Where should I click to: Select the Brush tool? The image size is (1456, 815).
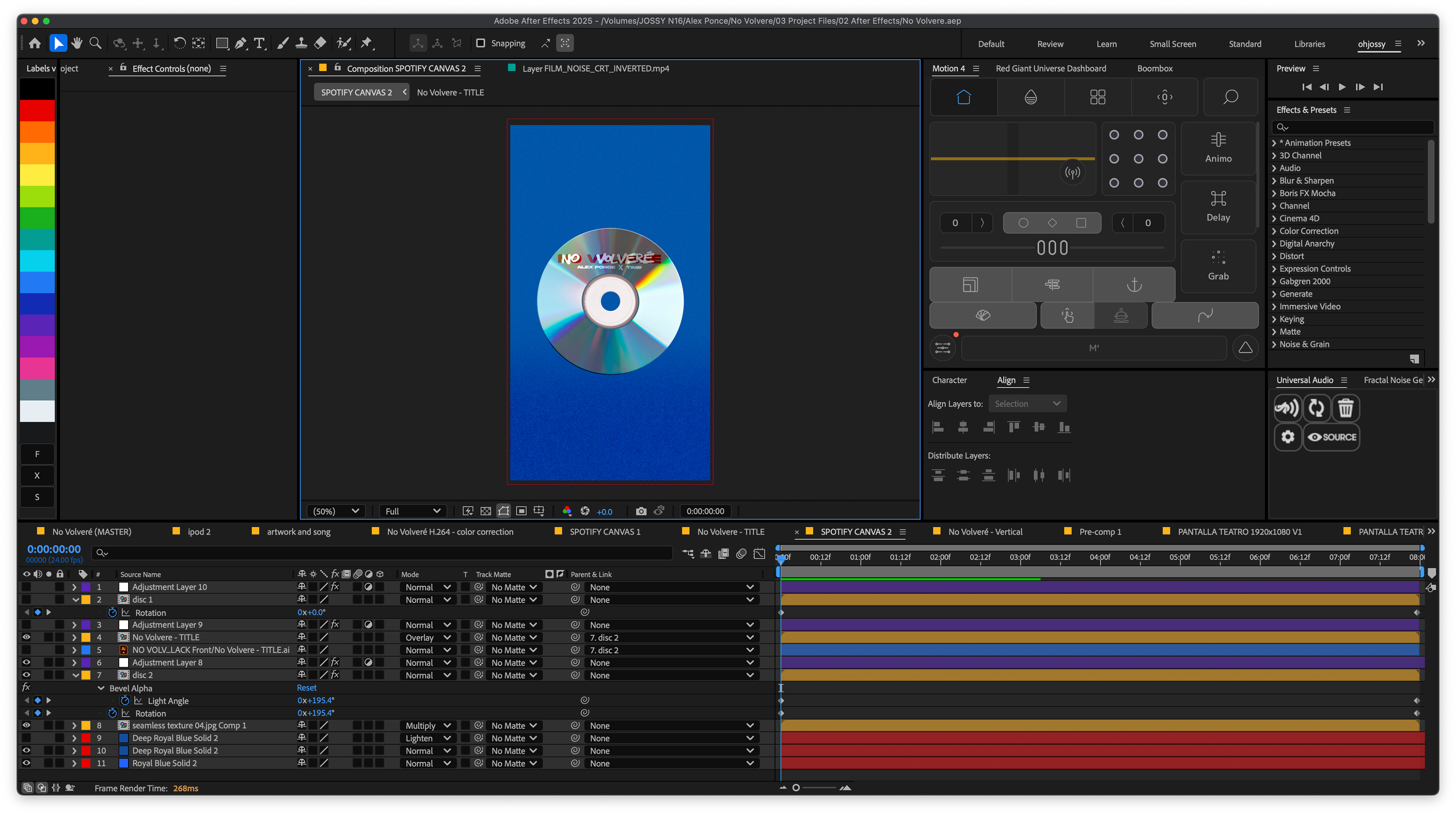283,43
